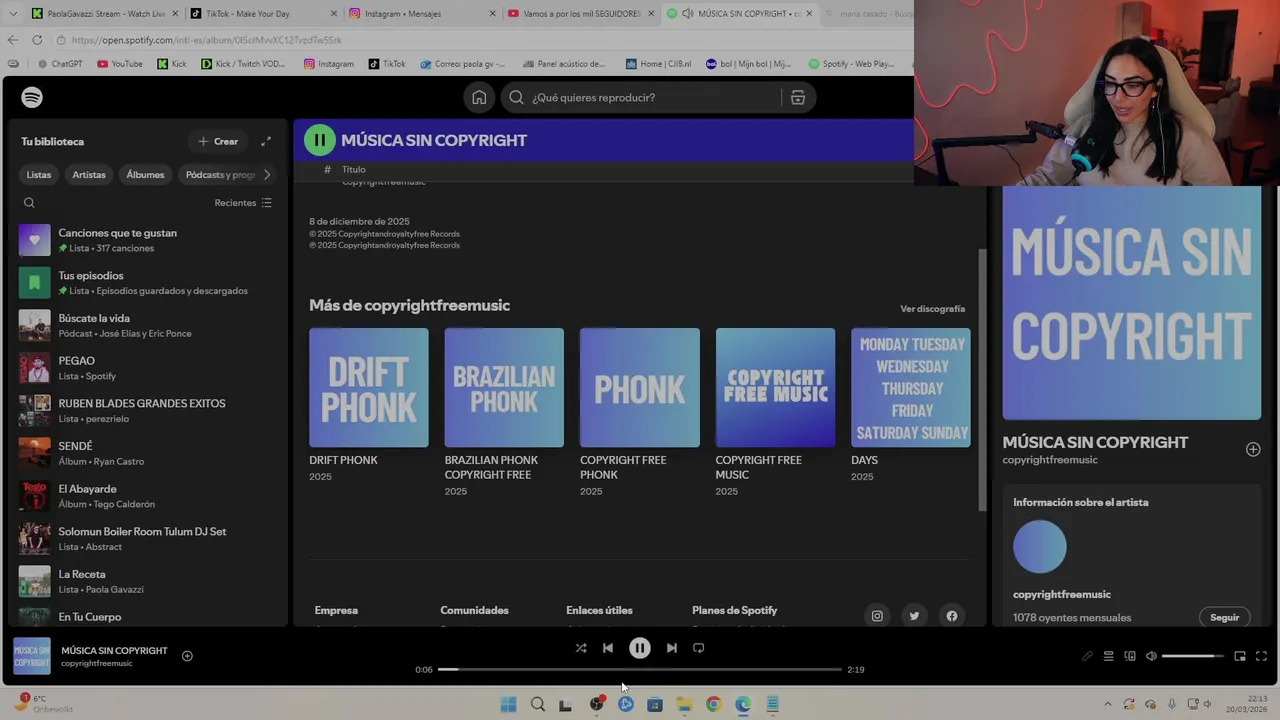Viewport: 1280px width, 720px height.
Task: Filter the library by Listas
Action: (x=39, y=175)
